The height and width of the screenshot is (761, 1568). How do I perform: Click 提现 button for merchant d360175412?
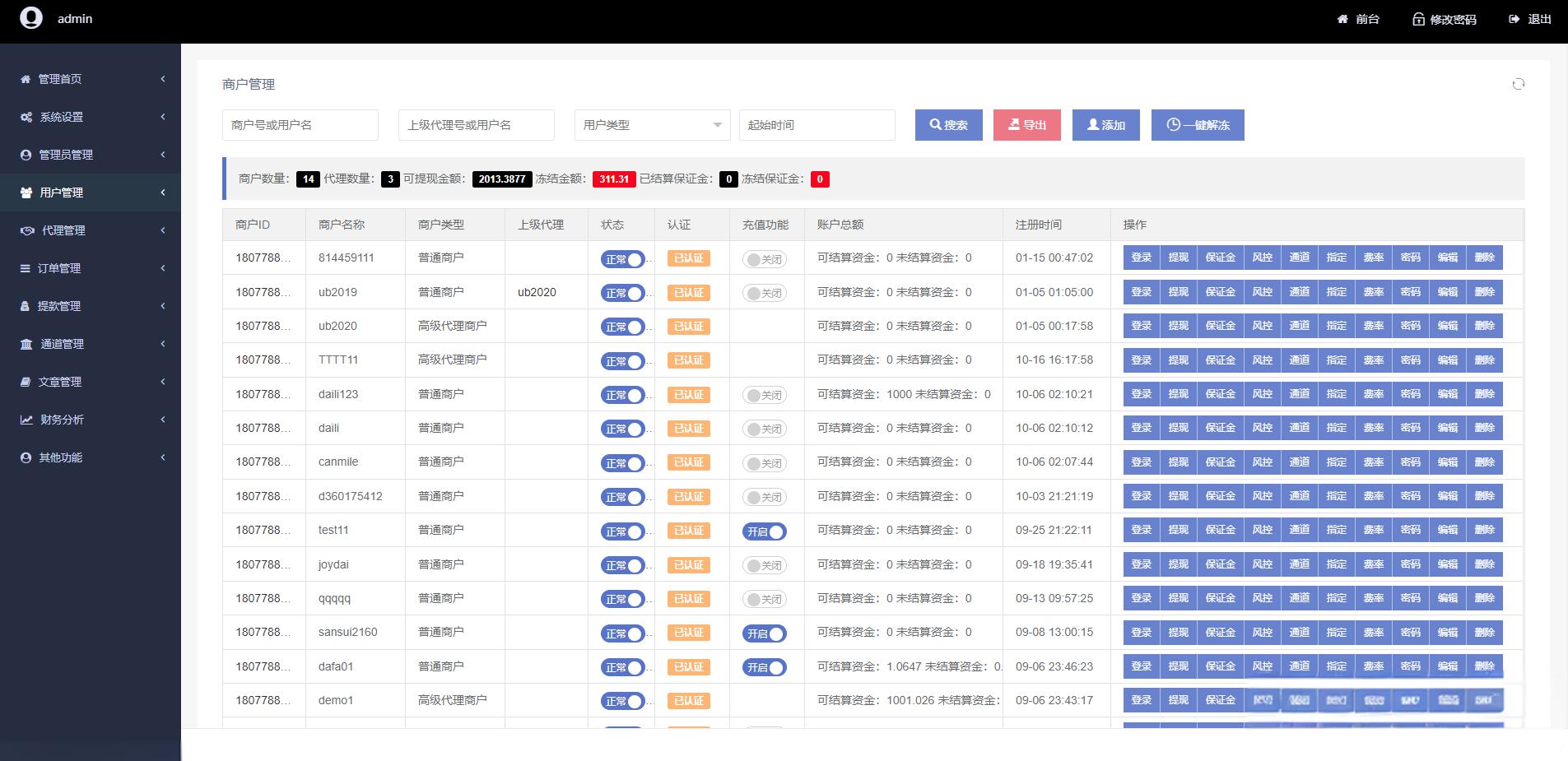coord(1179,496)
